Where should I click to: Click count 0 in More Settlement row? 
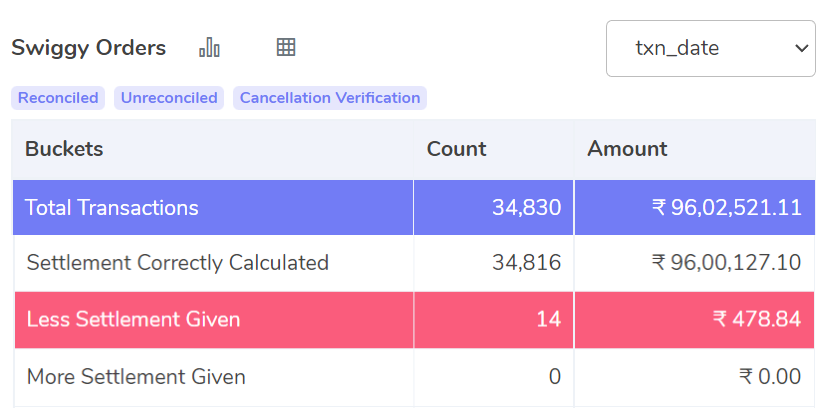coord(554,377)
